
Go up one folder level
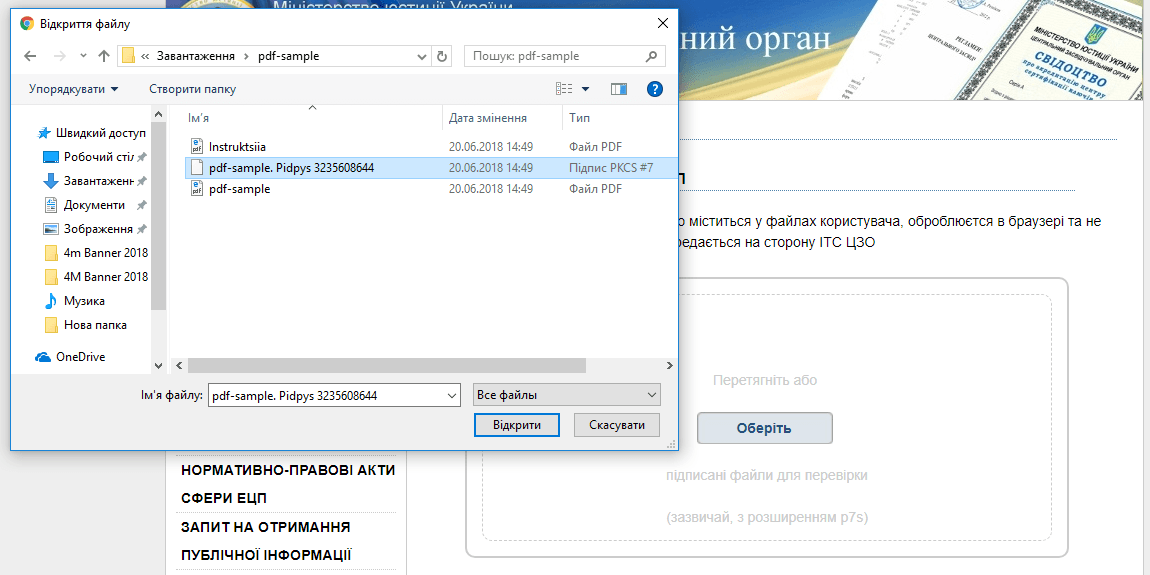pyautogui.click(x=103, y=56)
